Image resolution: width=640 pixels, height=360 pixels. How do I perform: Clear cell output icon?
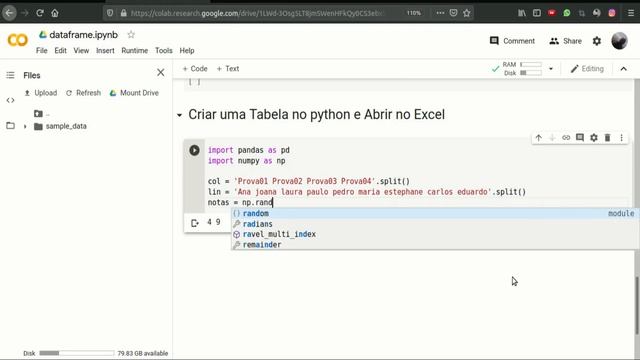[x=195, y=223]
